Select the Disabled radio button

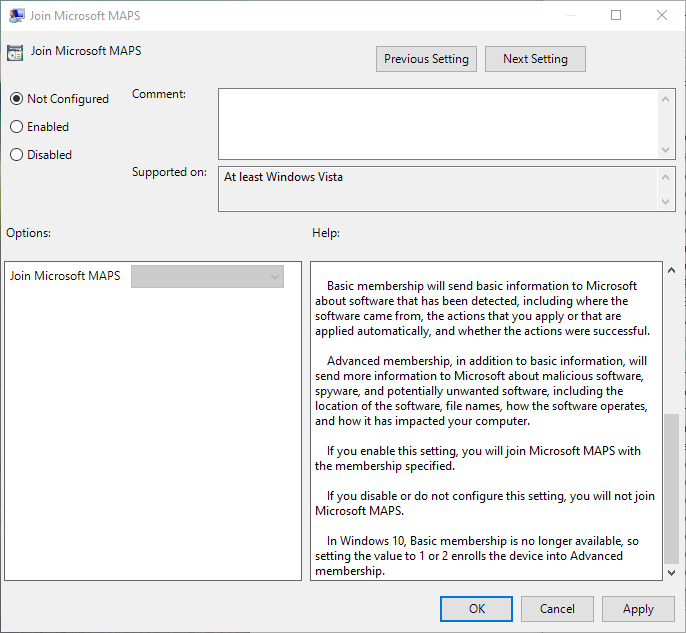(16, 155)
